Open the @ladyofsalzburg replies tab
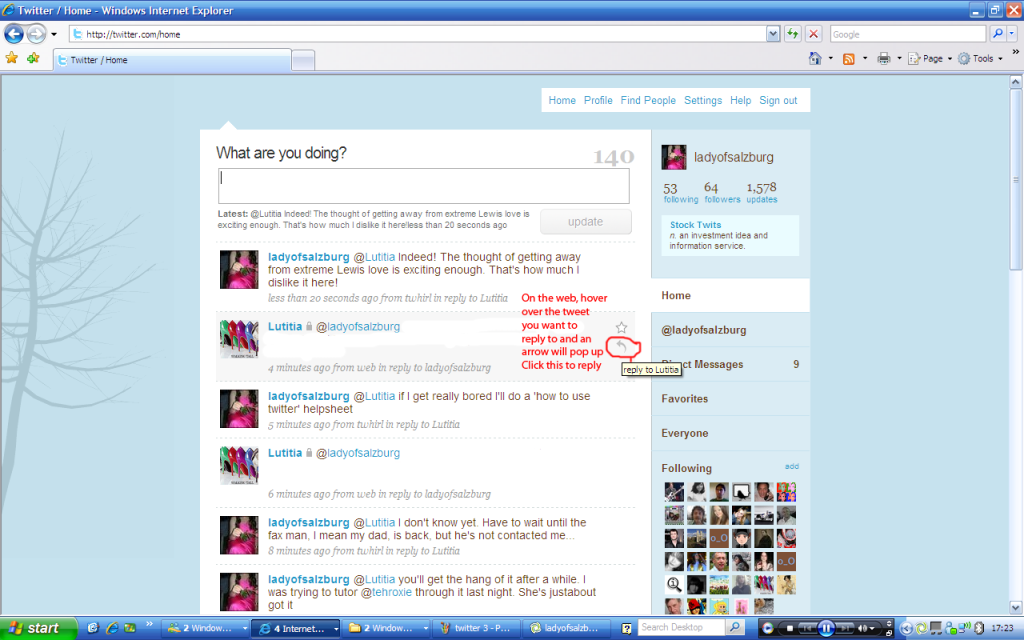The height and width of the screenshot is (640, 1024). 730,330
